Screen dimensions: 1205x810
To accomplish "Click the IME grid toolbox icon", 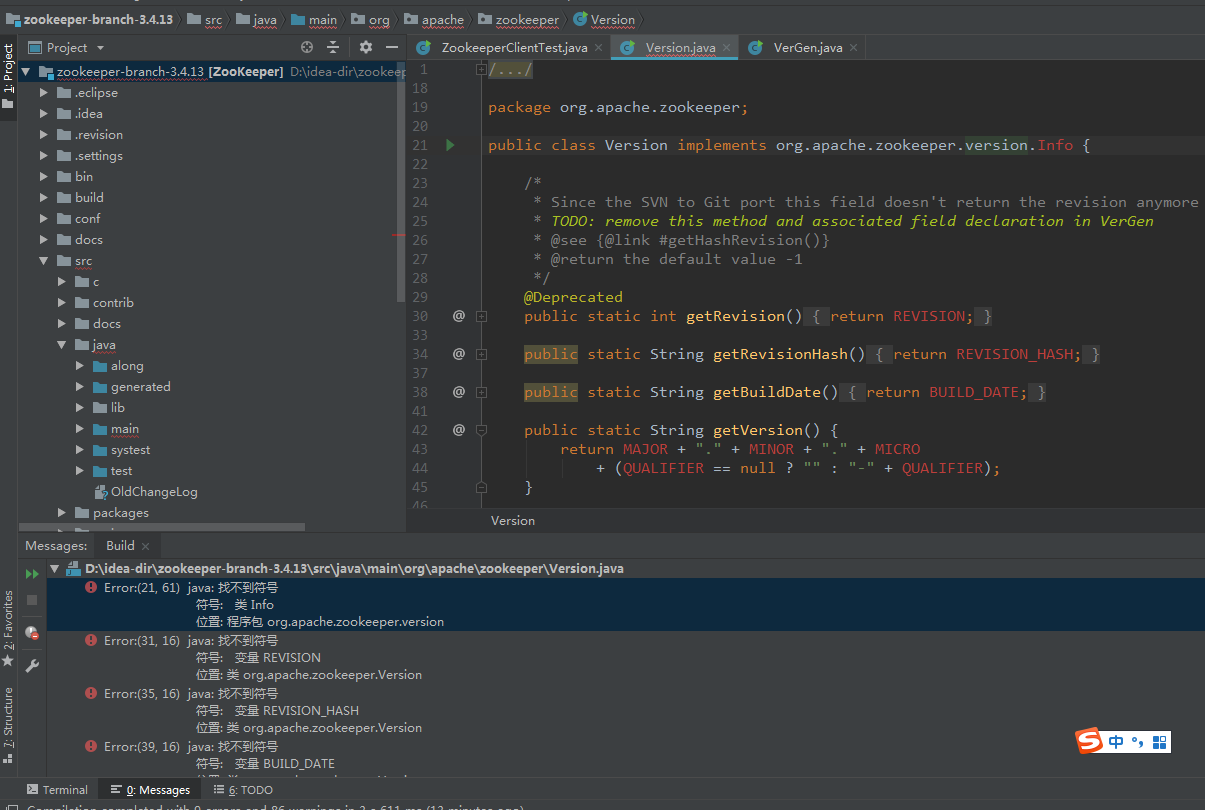I will pyautogui.click(x=1160, y=742).
